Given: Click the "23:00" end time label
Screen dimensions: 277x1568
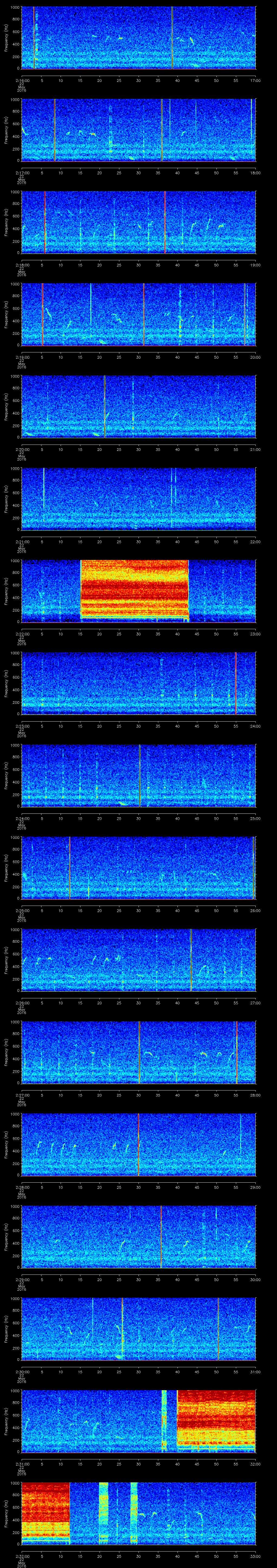Looking at the screenshot, I should click(x=255, y=634).
